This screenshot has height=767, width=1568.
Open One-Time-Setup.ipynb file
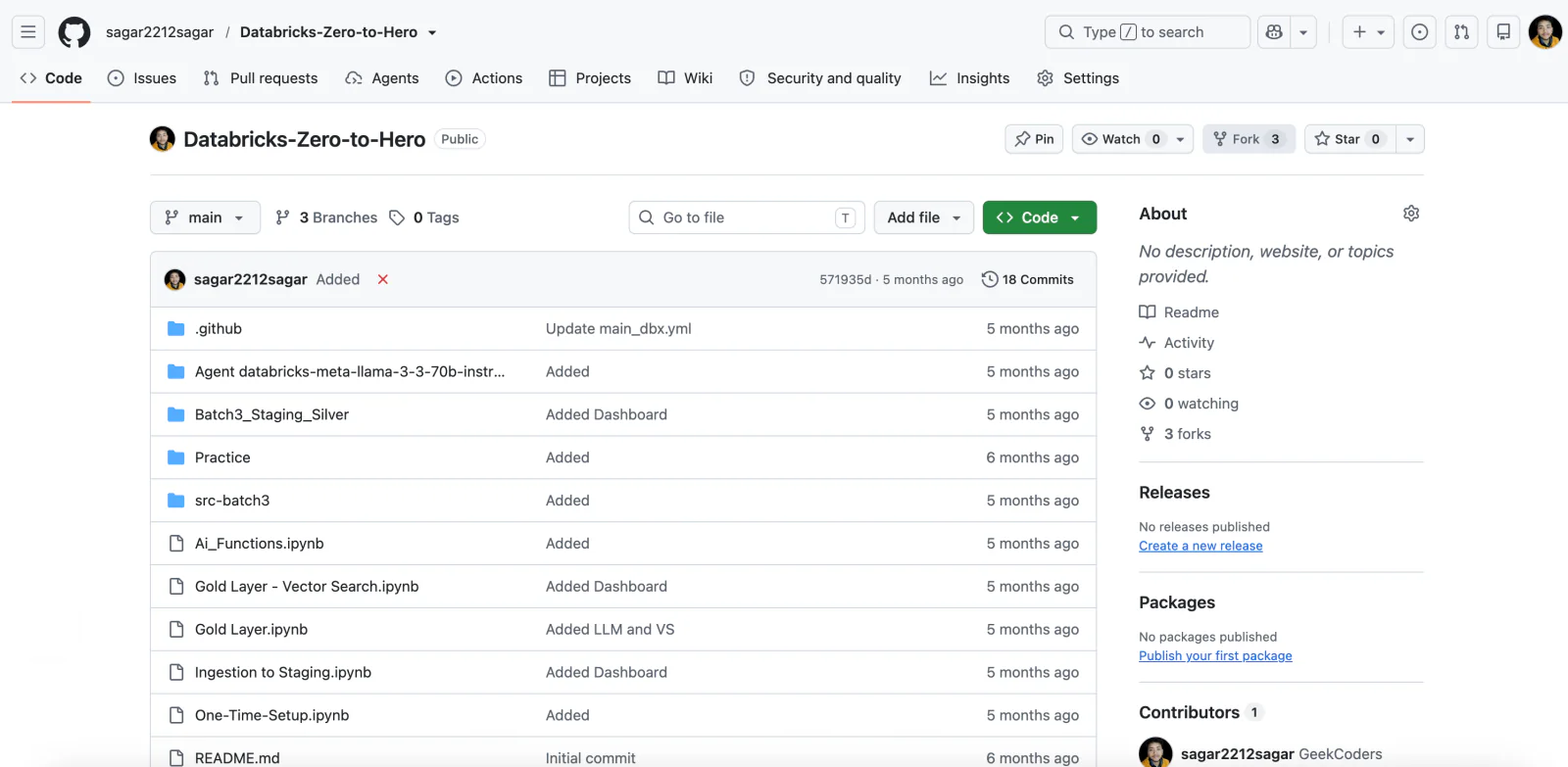271,716
